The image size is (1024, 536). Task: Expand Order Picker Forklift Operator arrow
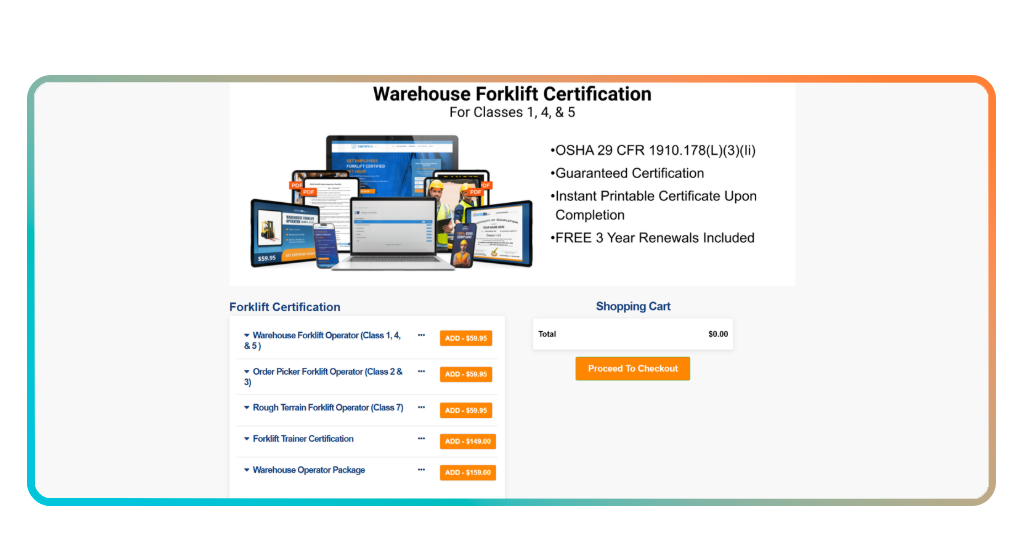point(247,371)
